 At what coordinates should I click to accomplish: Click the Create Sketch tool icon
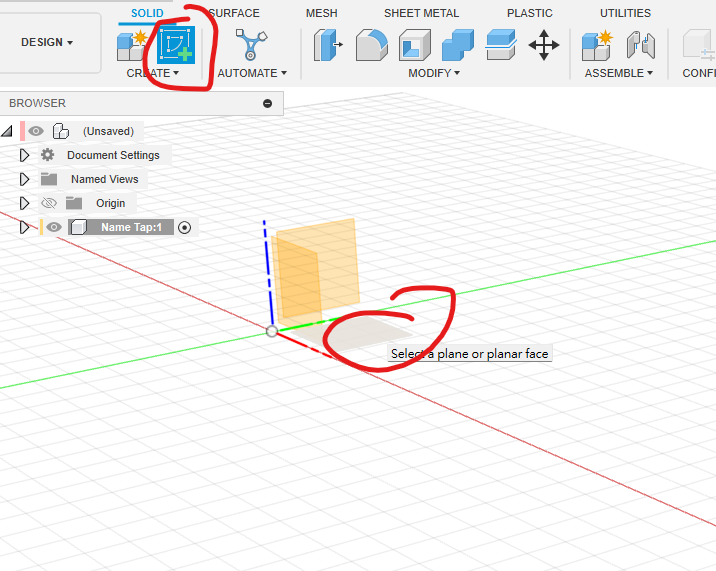(x=177, y=45)
